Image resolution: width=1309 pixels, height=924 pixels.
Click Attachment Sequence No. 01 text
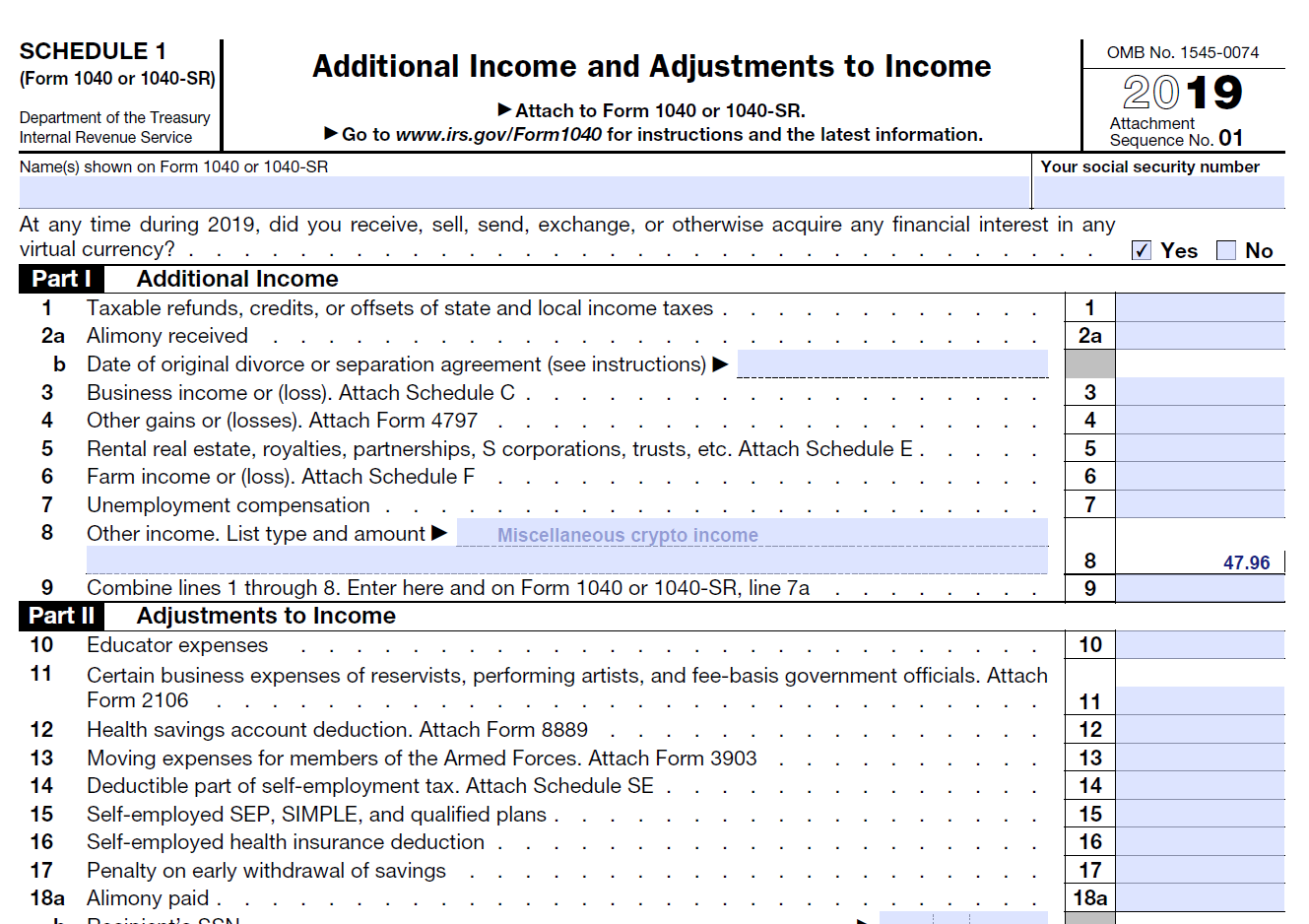pyautogui.click(x=1176, y=131)
